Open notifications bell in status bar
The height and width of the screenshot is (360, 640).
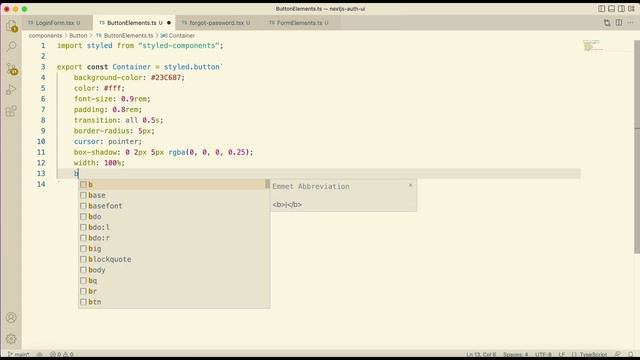[631, 354]
